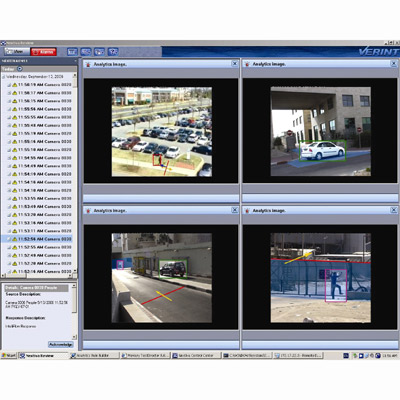The height and width of the screenshot is (400, 400).
Task: Click the green system tray icon
Action: pyautogui.click(x=355, y=356)
